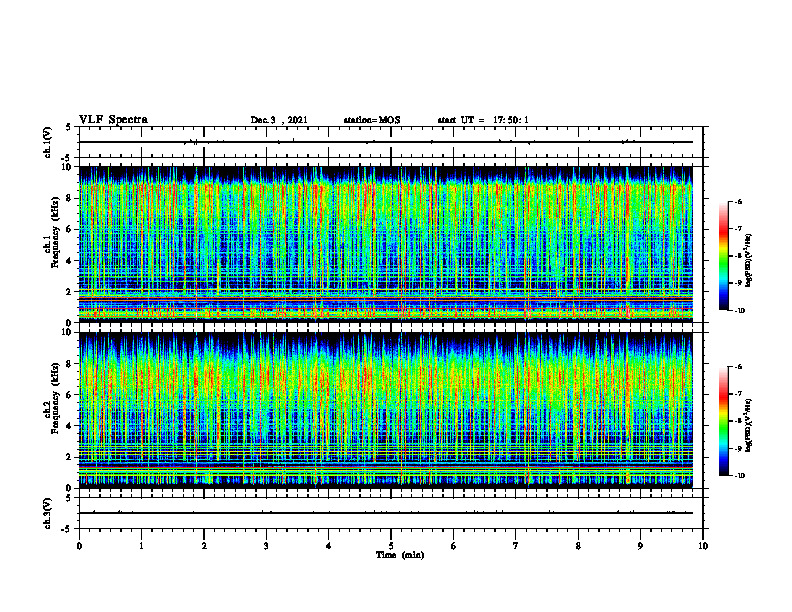This screenshot has height=612, width=792.
Task: Click the "ch.3(V)" waveform axis label
Action: click(x=47, y=513)
